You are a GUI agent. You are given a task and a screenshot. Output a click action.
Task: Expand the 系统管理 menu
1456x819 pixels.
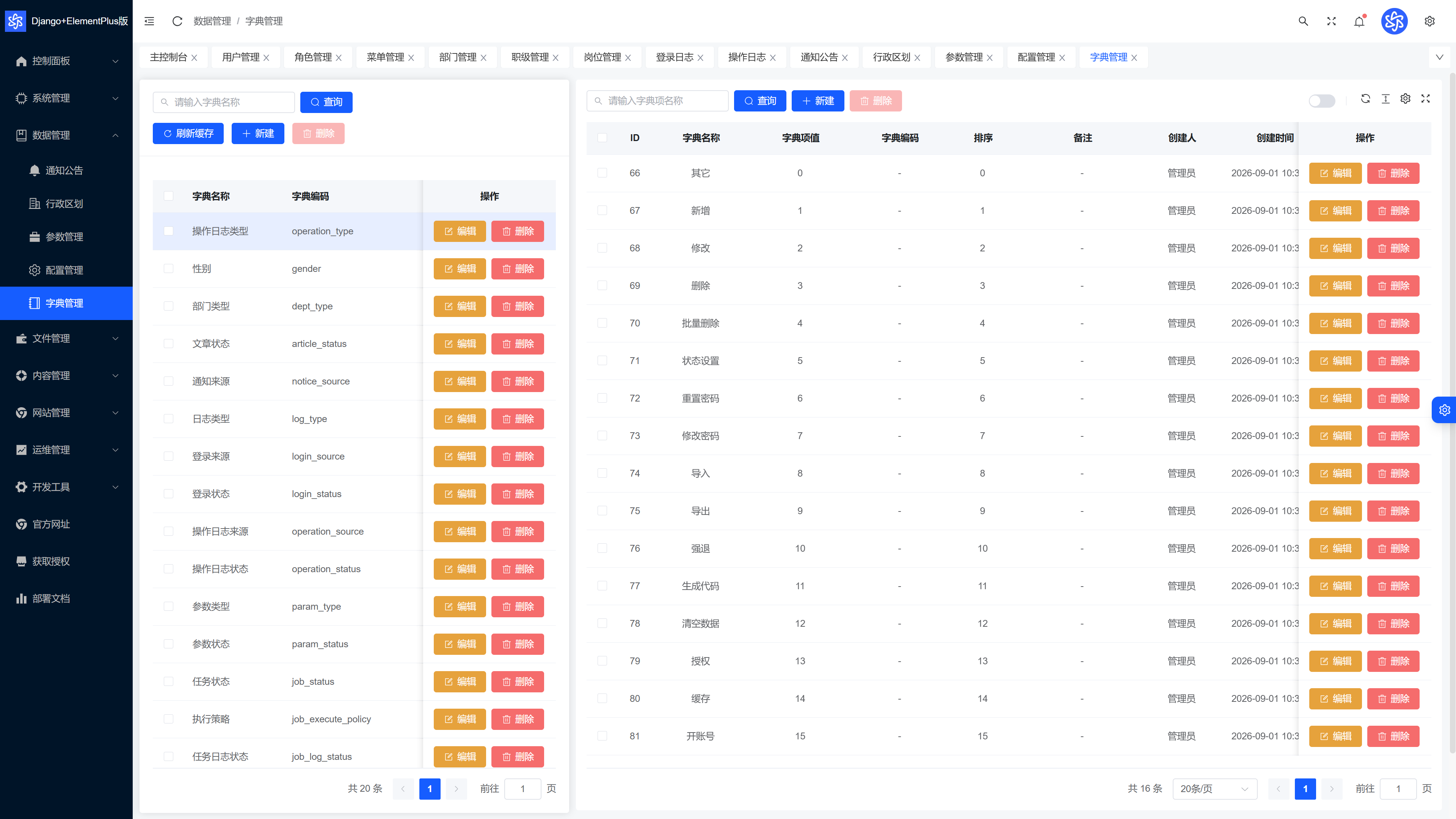pos(66,98)
